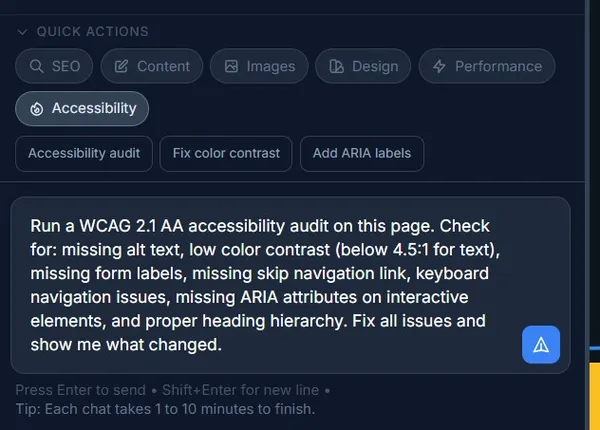Viewport: 600px width, 430px height.
Task: Place cursor after 'show me what changed.'
Action: 221,346
